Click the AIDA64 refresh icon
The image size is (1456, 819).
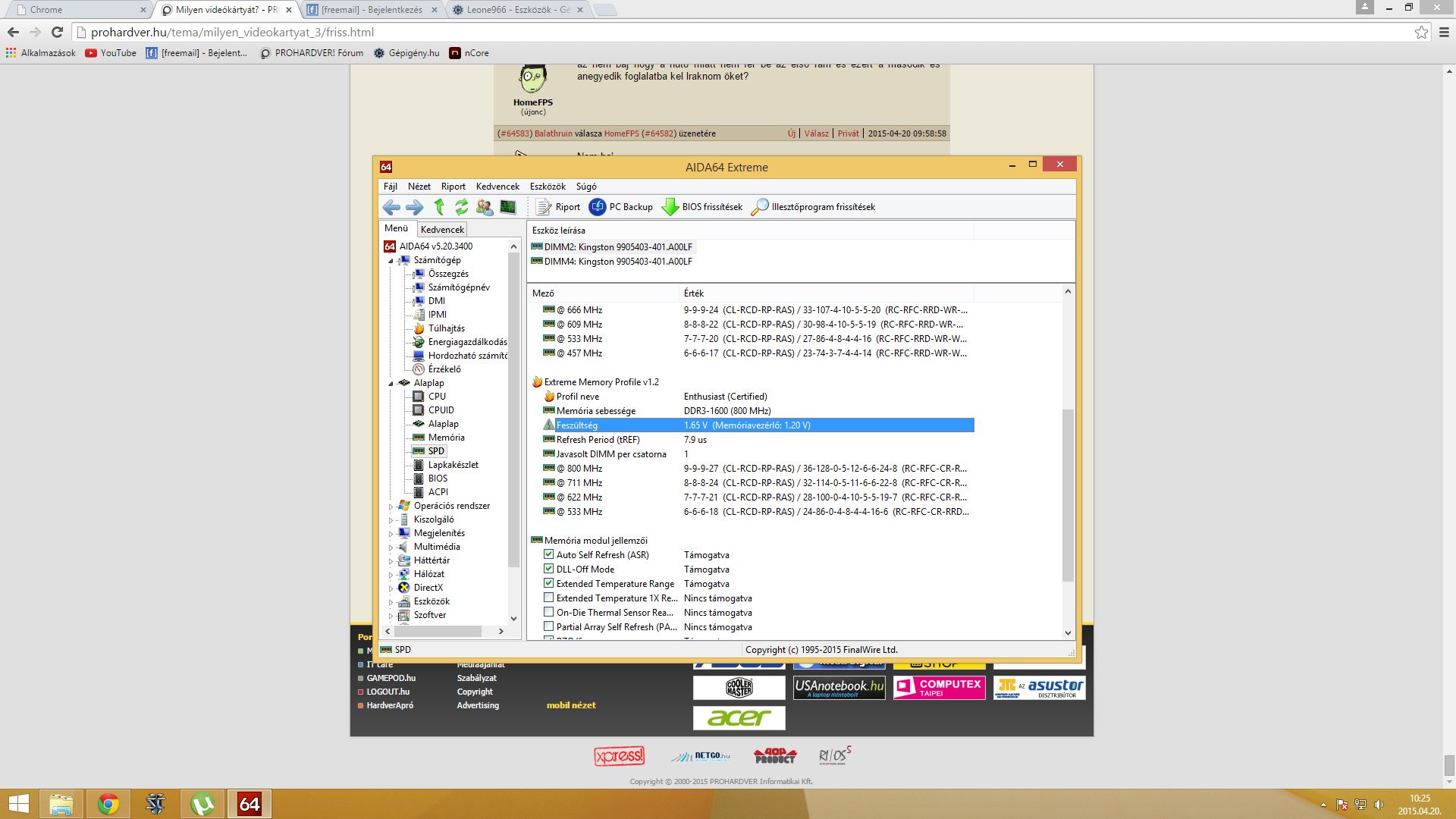pos(461,207)
